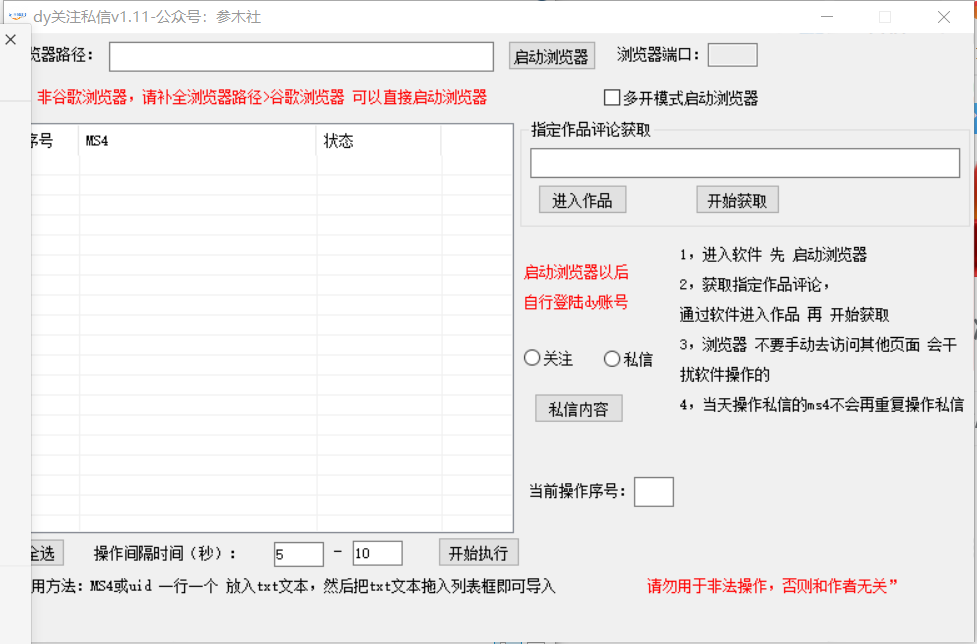
Task: Click the 启动浏览器 button
Action: click(x=551, y=56)
